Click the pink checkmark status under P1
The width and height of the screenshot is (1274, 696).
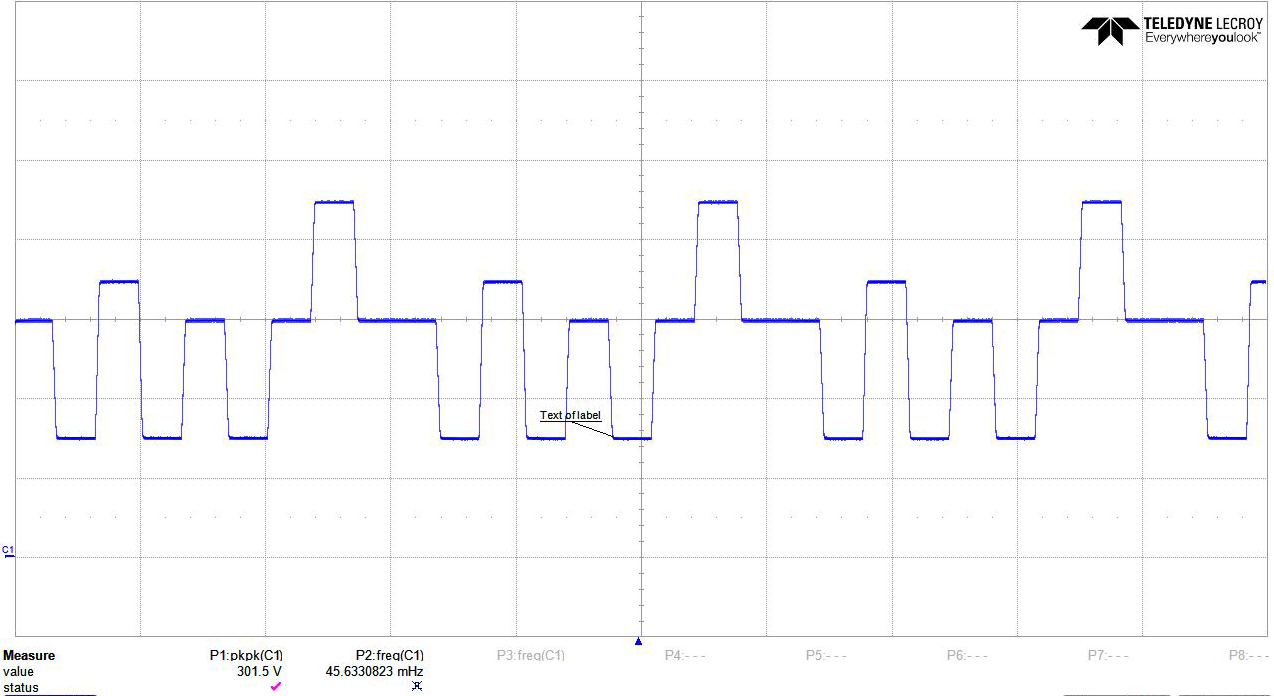tap(276, 686)
